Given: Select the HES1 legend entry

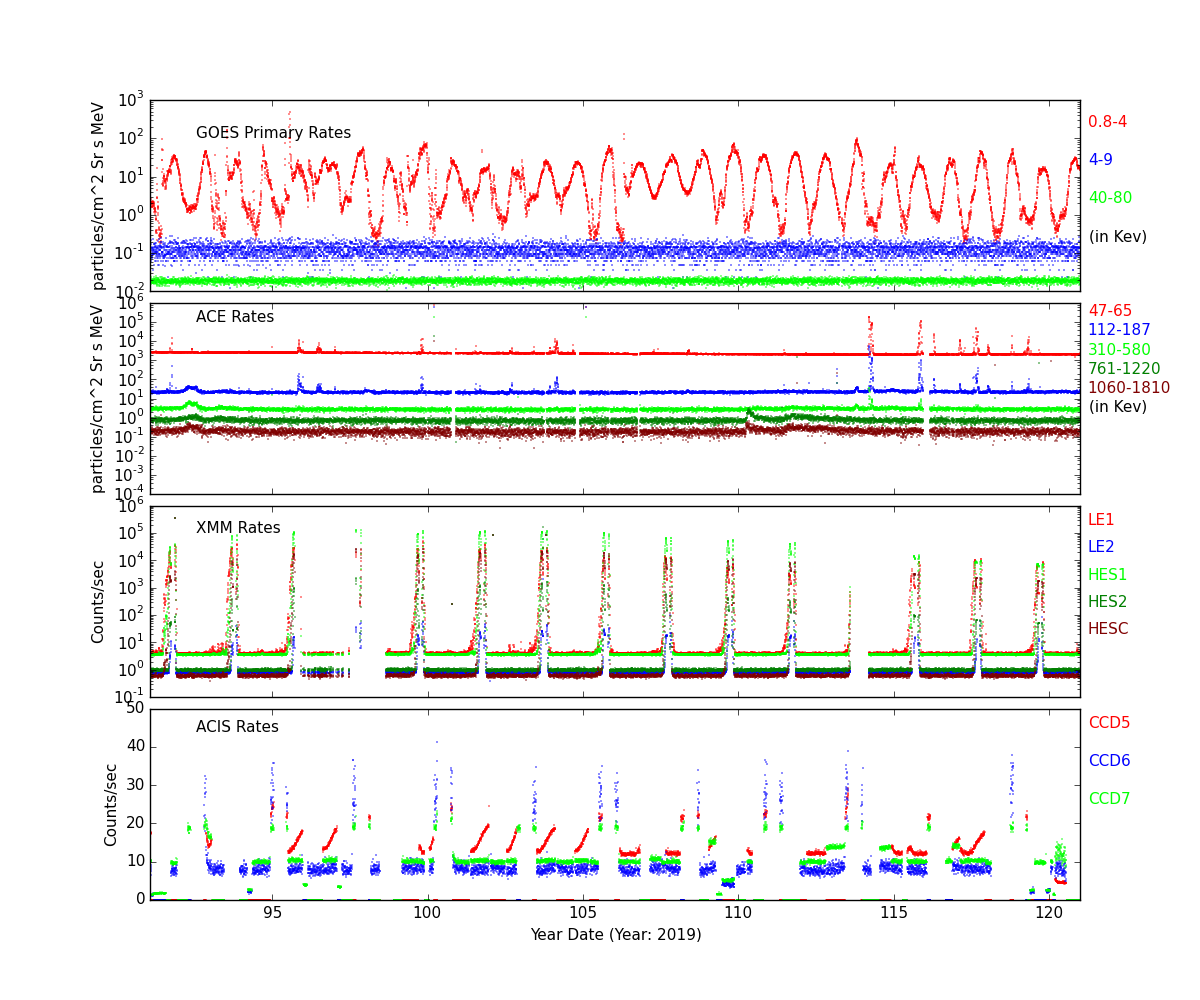Looking at the screenshot, I should 1107,575.
